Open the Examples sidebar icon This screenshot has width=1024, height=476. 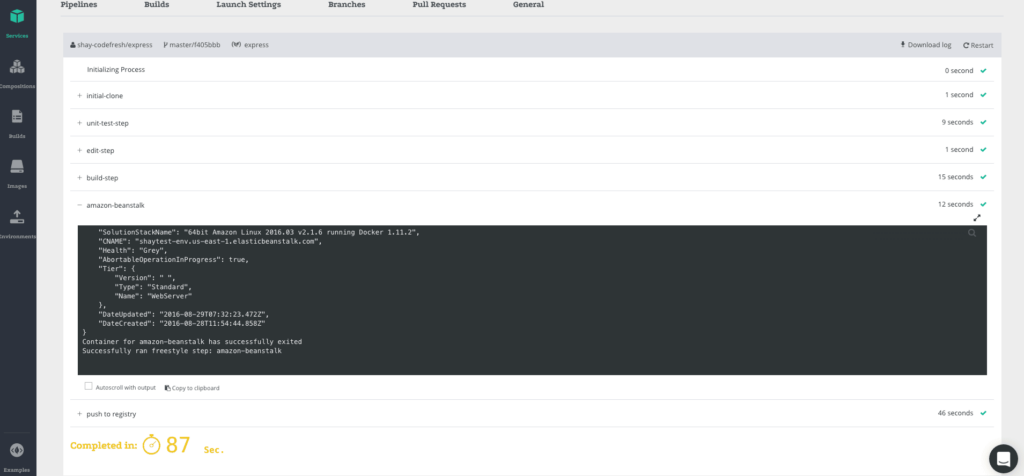click(x=17, y=451)
